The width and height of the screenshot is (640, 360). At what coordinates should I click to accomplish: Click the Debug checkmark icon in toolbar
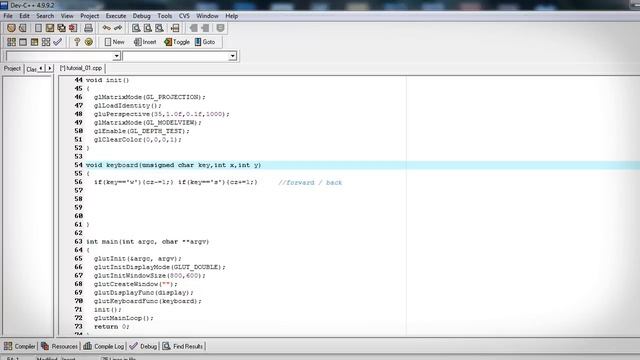[58, 42]
